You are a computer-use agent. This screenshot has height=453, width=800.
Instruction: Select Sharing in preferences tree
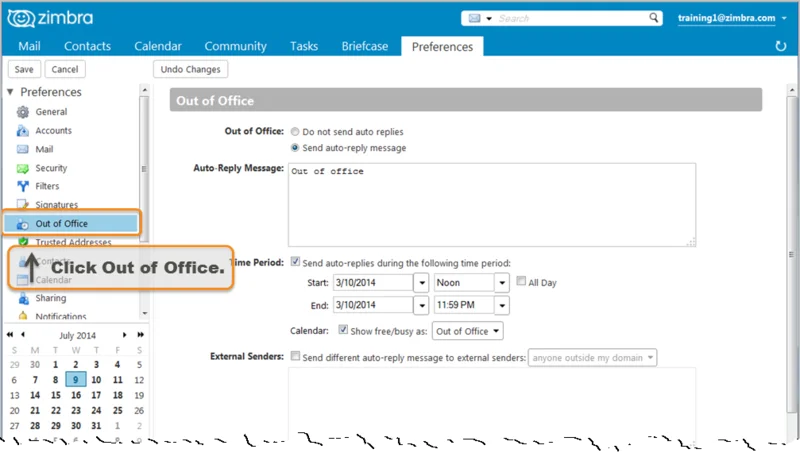(51, 298)
